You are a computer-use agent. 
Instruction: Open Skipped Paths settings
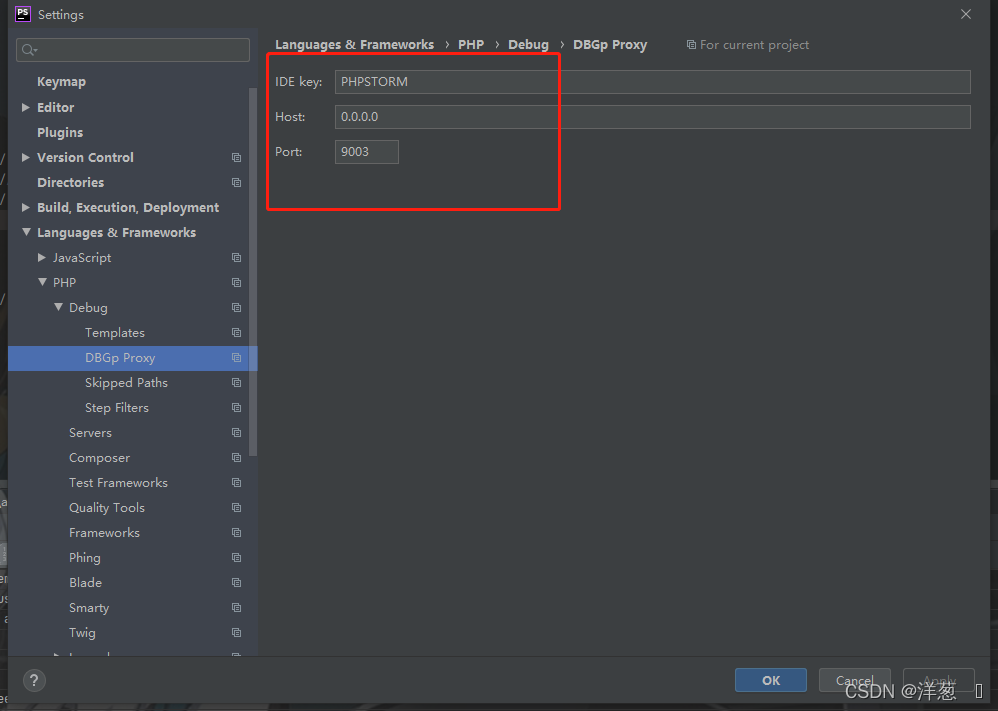(x=126, y=383)
